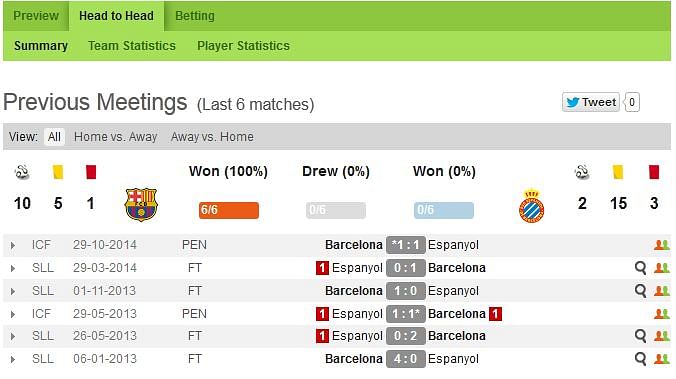676x379 pixels.
Task: Click lineup people icon for 29-05-2013 match
Action: tap(662, 314)
